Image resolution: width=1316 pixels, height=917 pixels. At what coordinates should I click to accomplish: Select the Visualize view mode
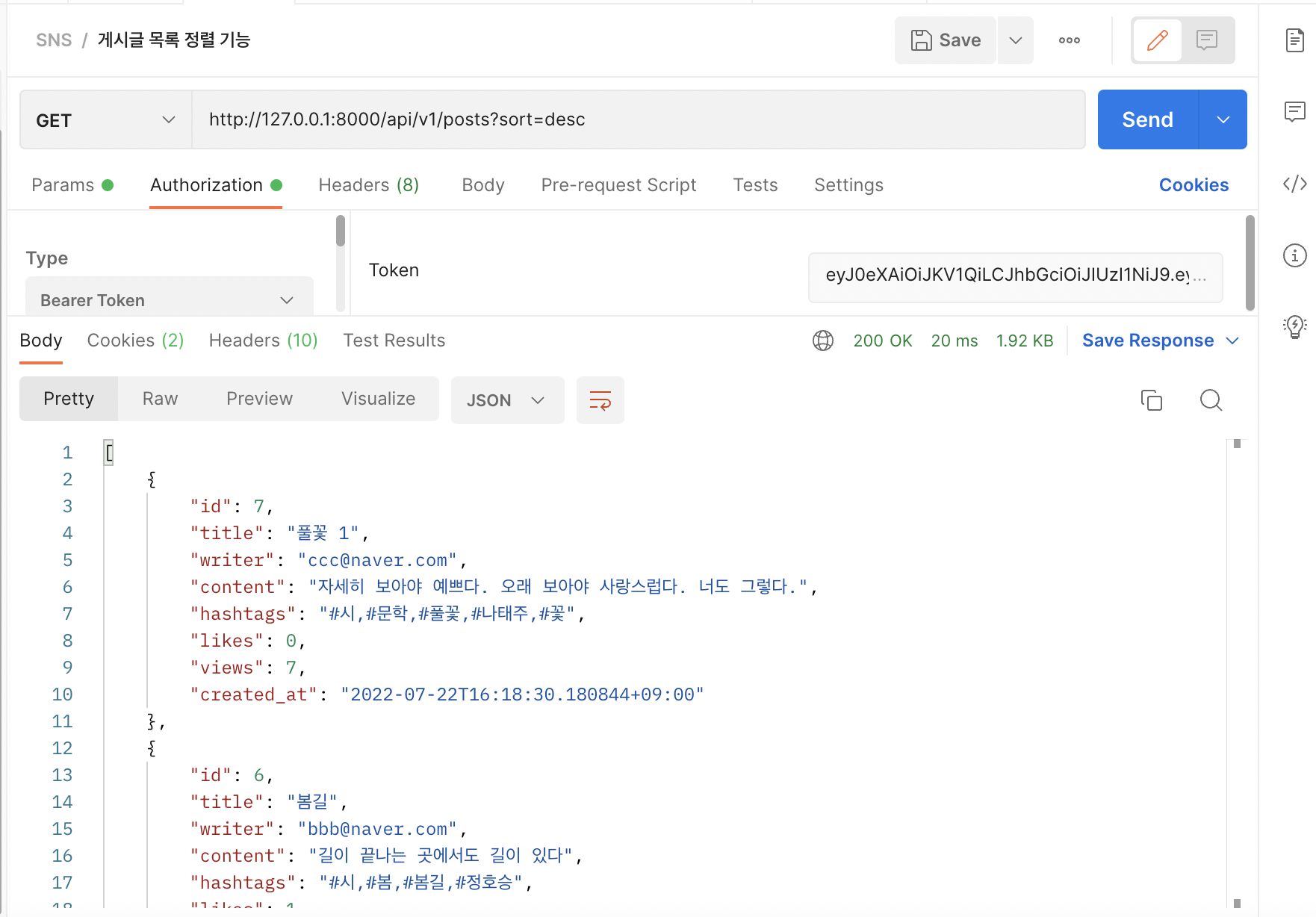click(x=378, y=399)
